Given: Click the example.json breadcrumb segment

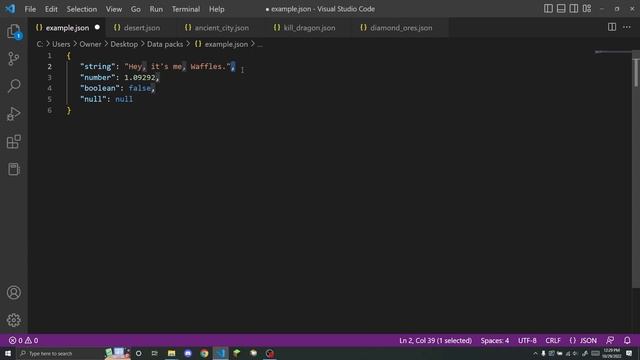Looking at the screenshot, I should pos(226,44).
